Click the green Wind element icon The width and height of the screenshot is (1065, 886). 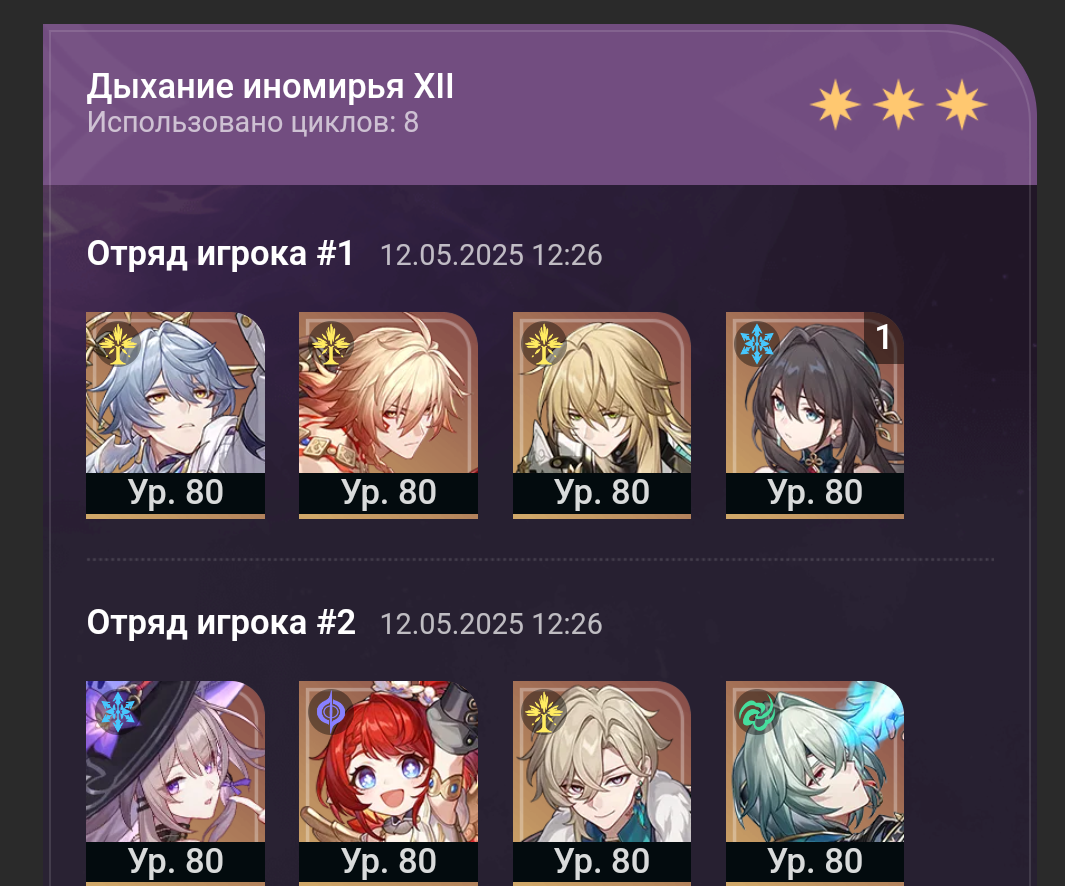tap(757, 713)
